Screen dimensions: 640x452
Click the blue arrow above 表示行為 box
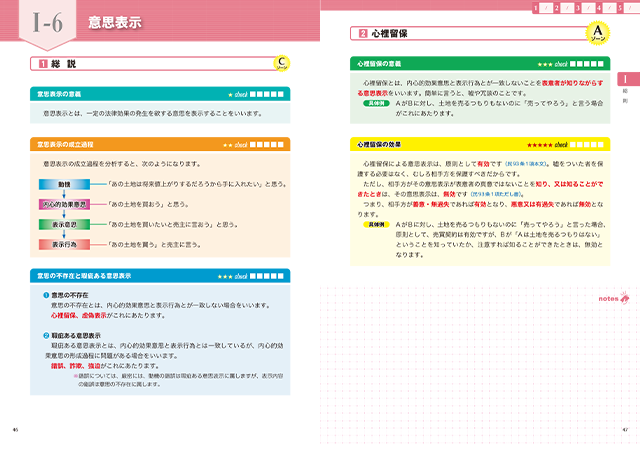(x=64, y=235)
